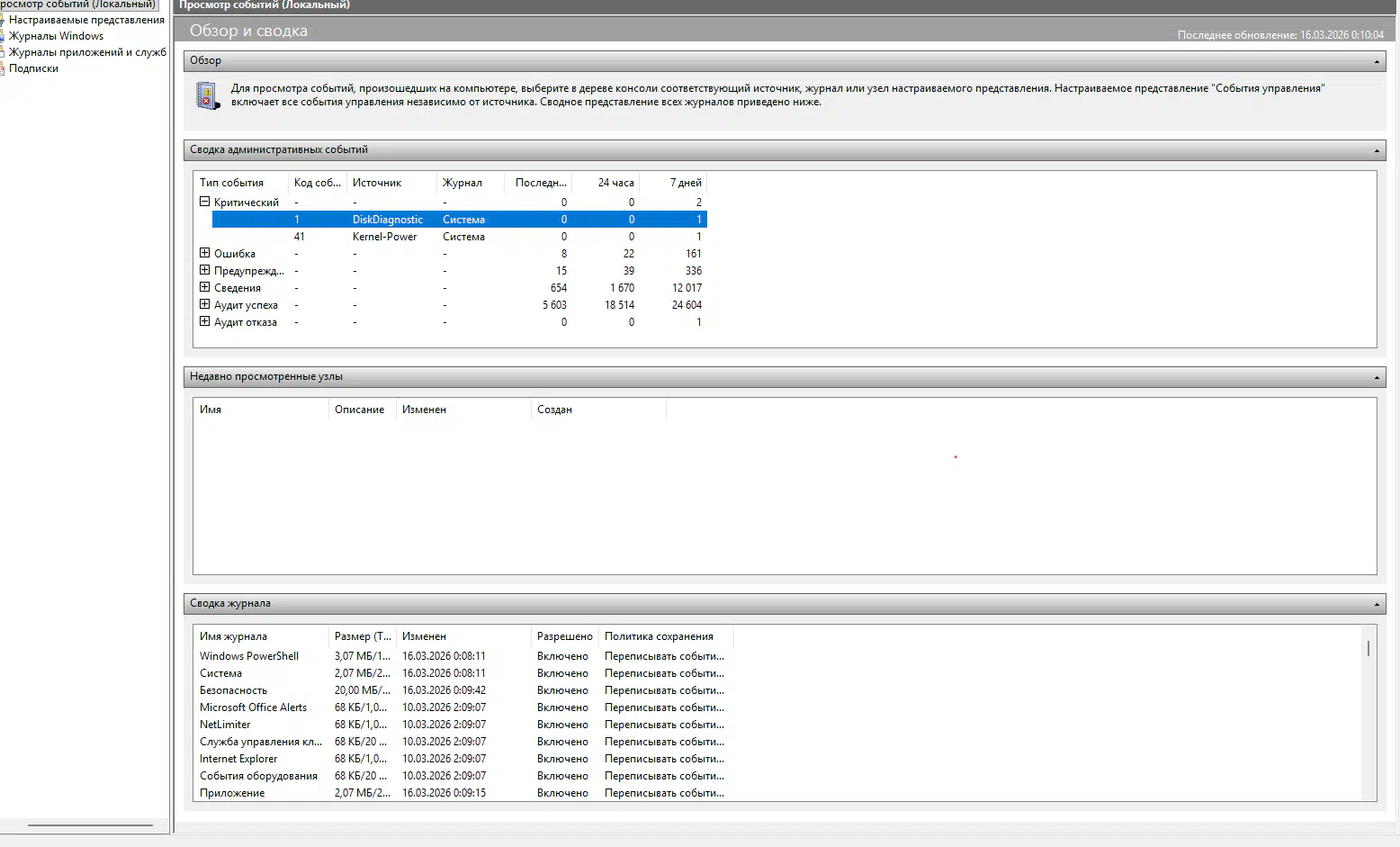Click the log summary vertical scrollbar
This screenshot has width=1400, height=847.
pos(1369,648)
